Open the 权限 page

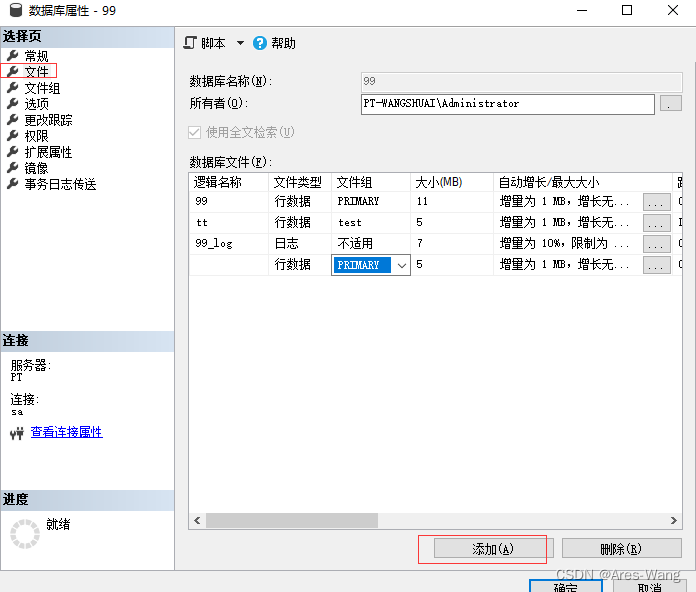tap(36, 136)
